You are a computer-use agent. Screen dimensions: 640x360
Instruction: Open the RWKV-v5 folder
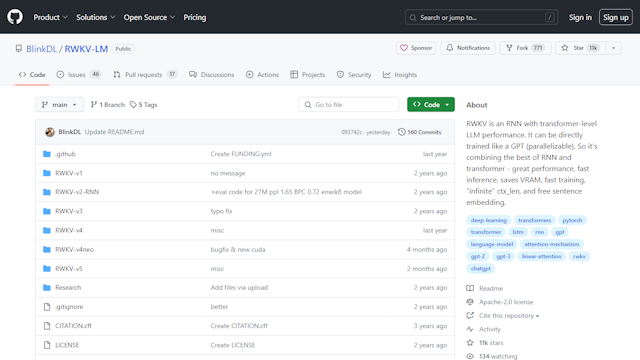(69, 269)
